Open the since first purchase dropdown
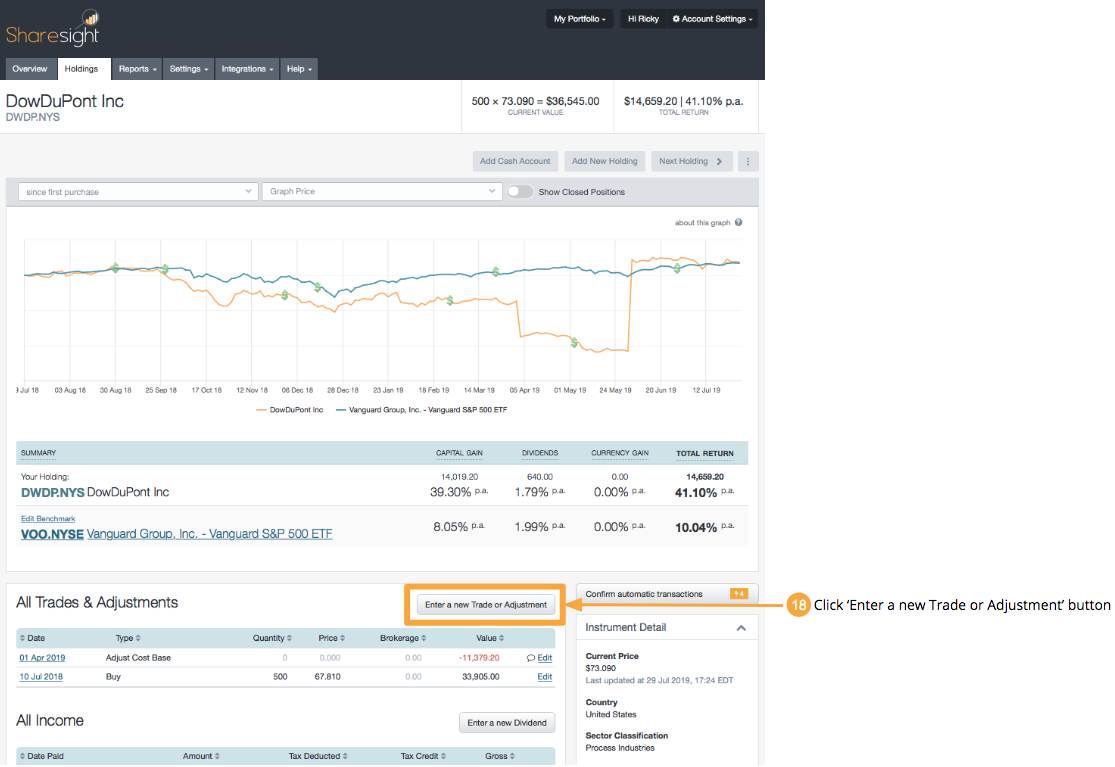Viewport: 1115px width, 767px height. 137,191
